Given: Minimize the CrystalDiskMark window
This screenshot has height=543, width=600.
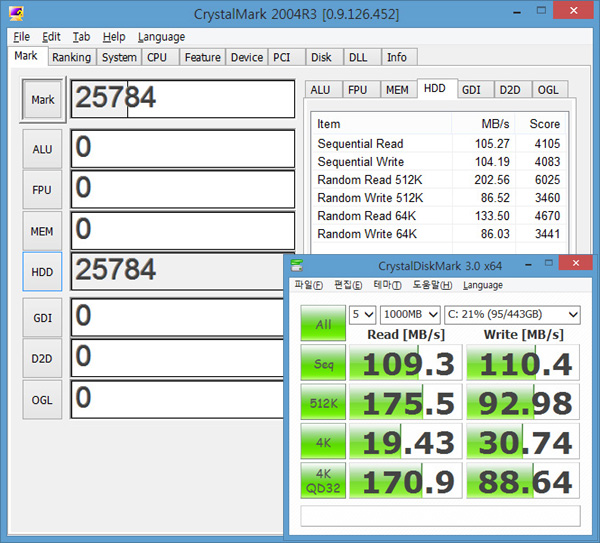Looking at the screenshot, I should pyautogui.click(x=528, y=264).
